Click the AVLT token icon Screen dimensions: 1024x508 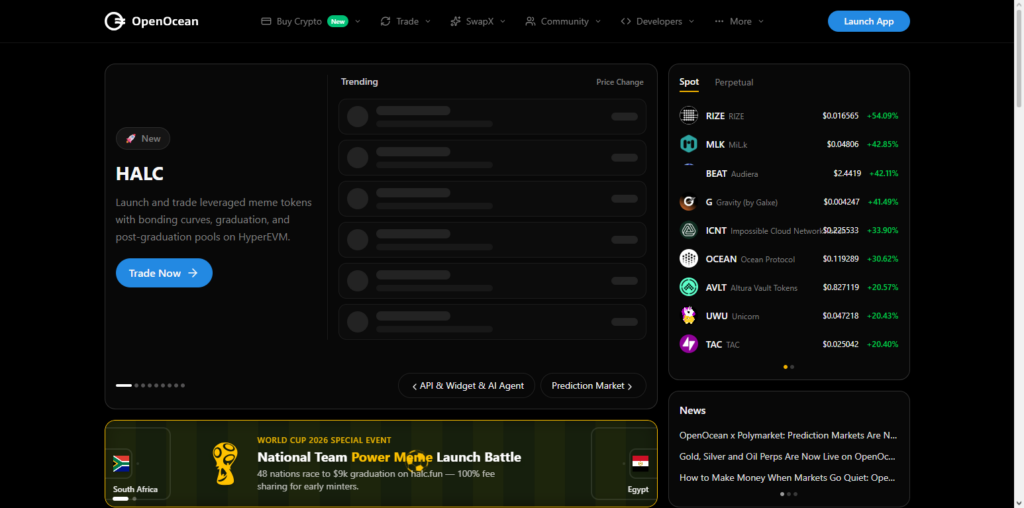click(x=688, y=287)
